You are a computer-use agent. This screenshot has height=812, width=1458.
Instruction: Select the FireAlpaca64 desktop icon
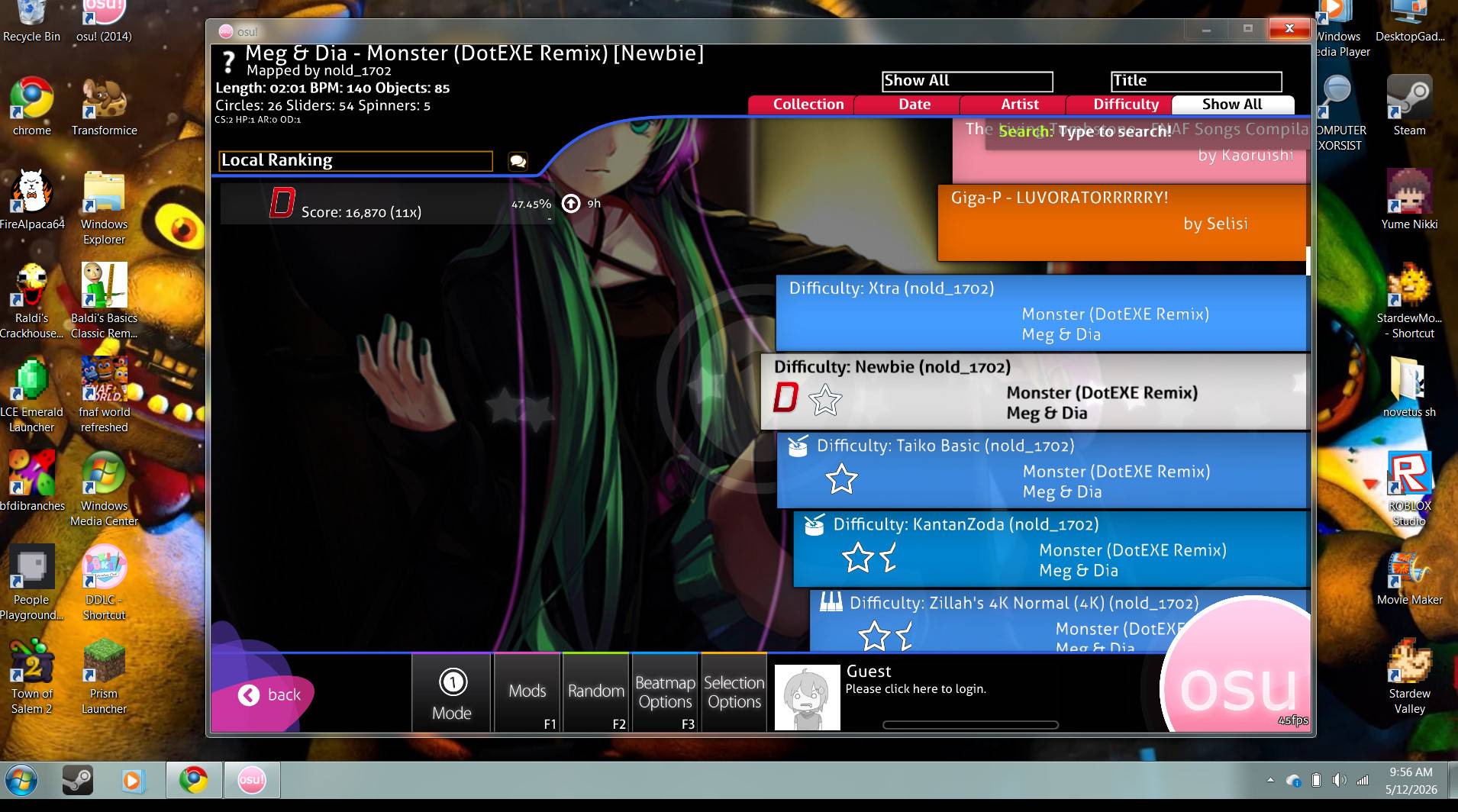point(31,201)
